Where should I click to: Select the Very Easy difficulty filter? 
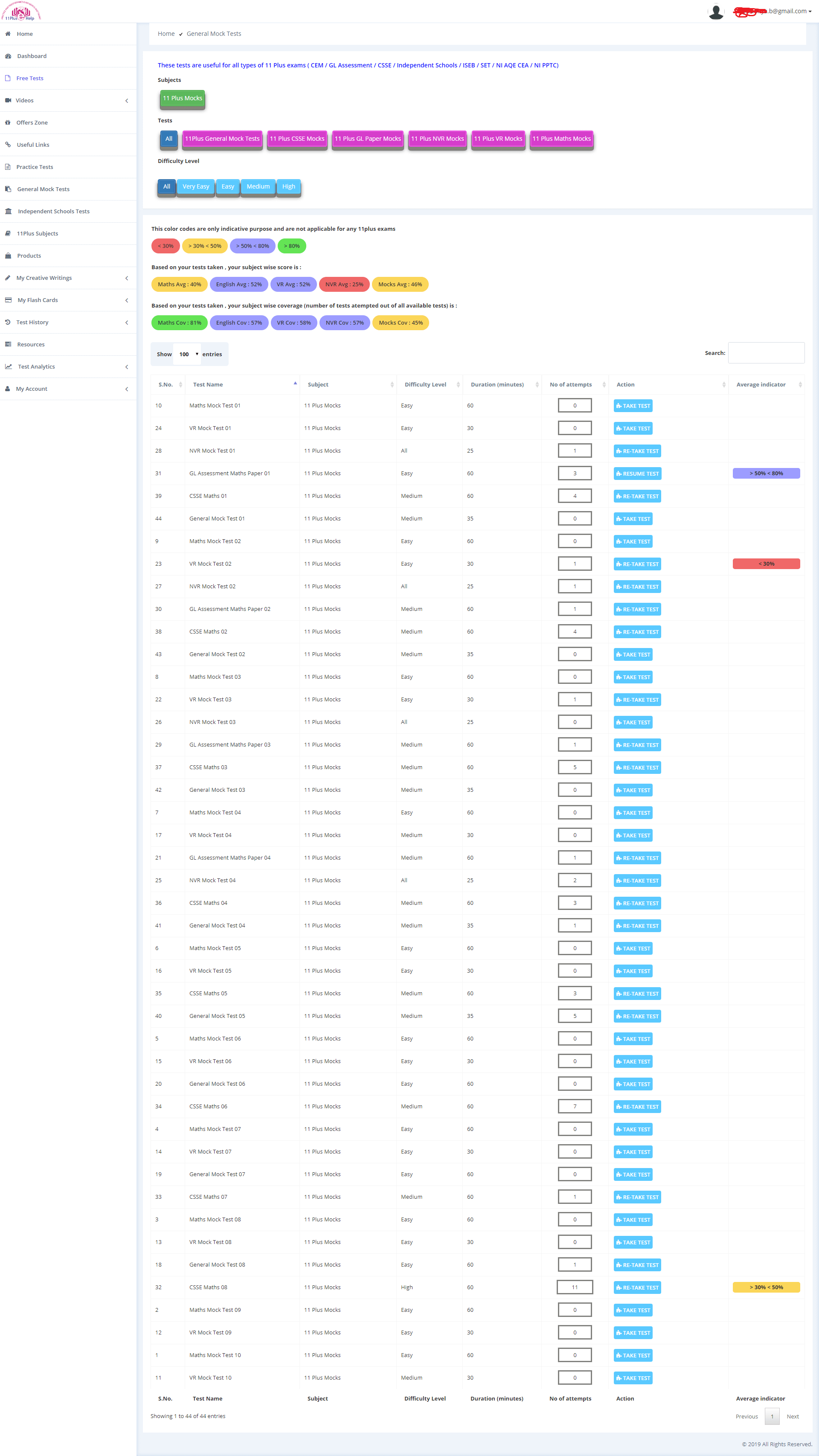point(195,186)
